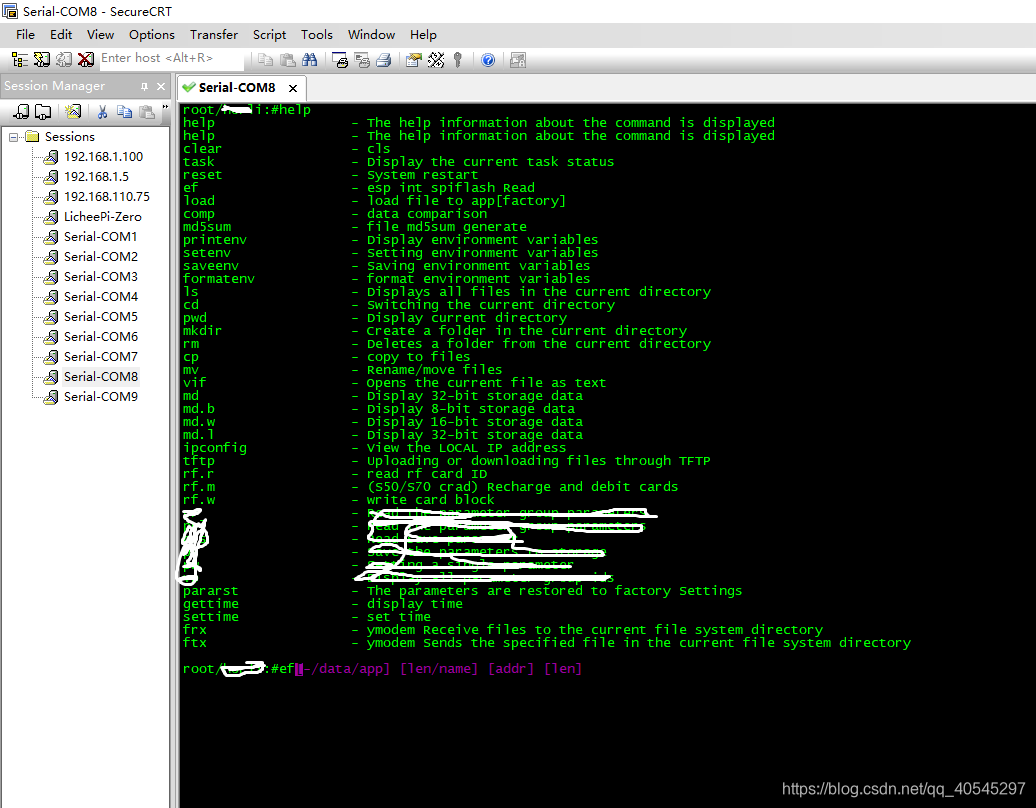Open Find with the binoculars icon
This screenshot has width=1036, height=808.
pos(309,60)
